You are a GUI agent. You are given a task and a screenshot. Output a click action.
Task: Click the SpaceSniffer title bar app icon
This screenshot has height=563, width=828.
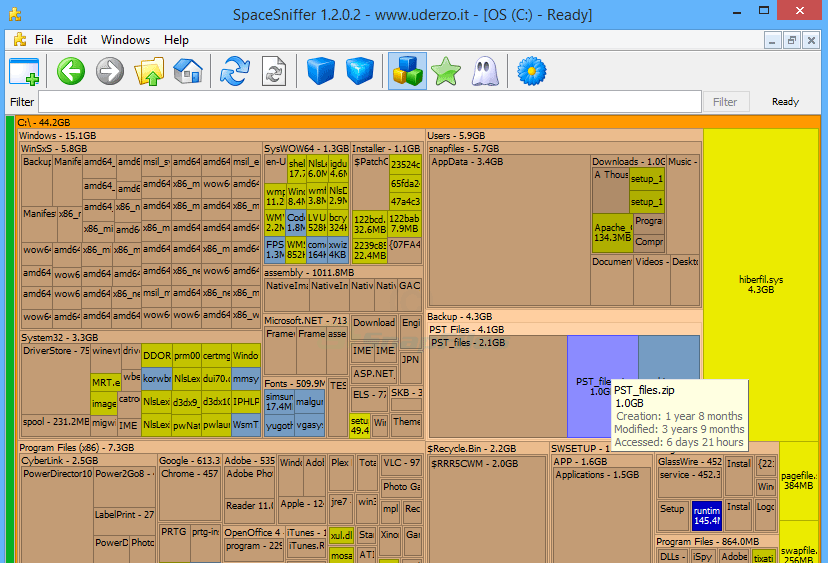click(x=15, y=14)
